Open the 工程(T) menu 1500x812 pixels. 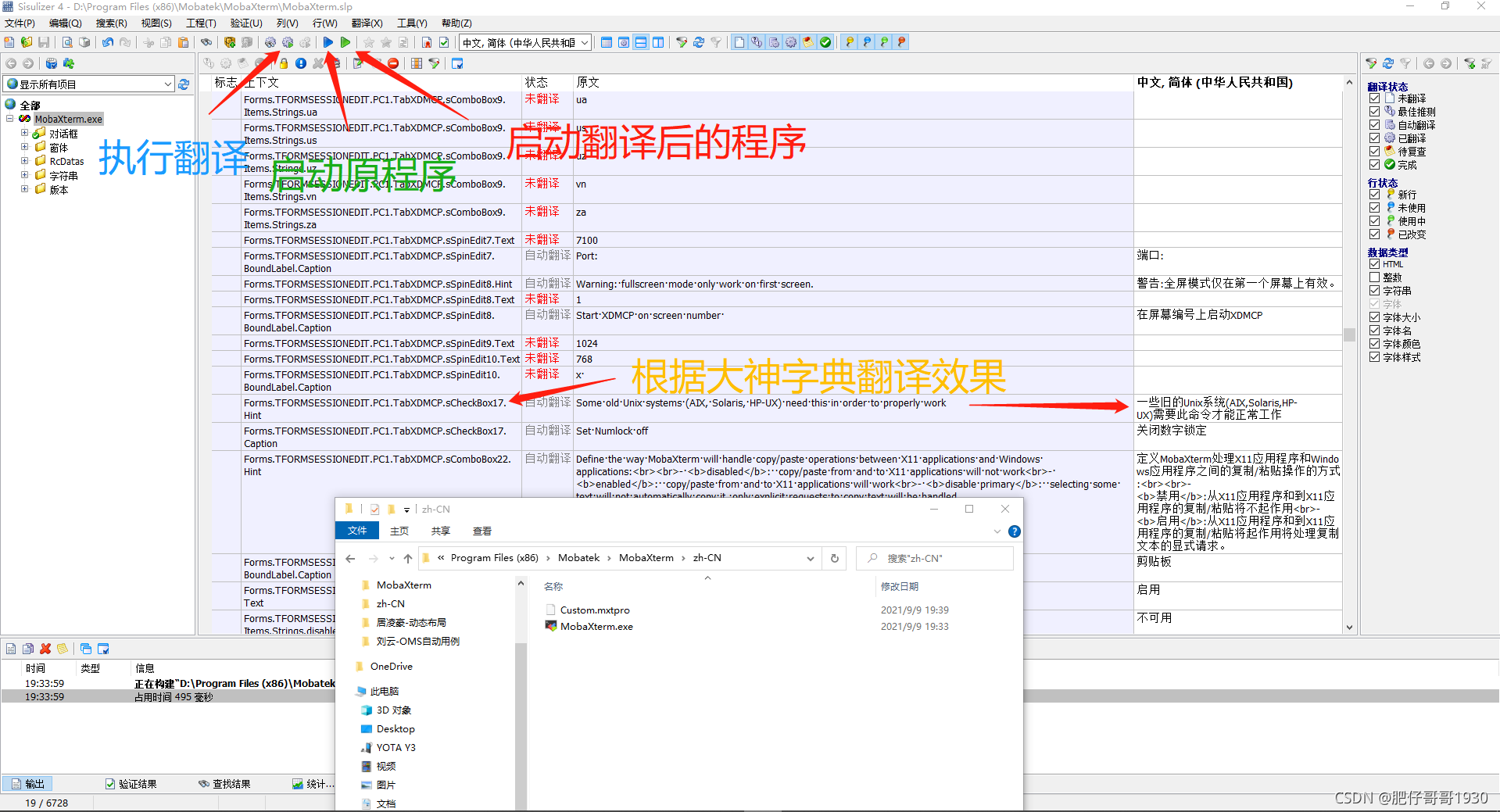coord(201,23)
